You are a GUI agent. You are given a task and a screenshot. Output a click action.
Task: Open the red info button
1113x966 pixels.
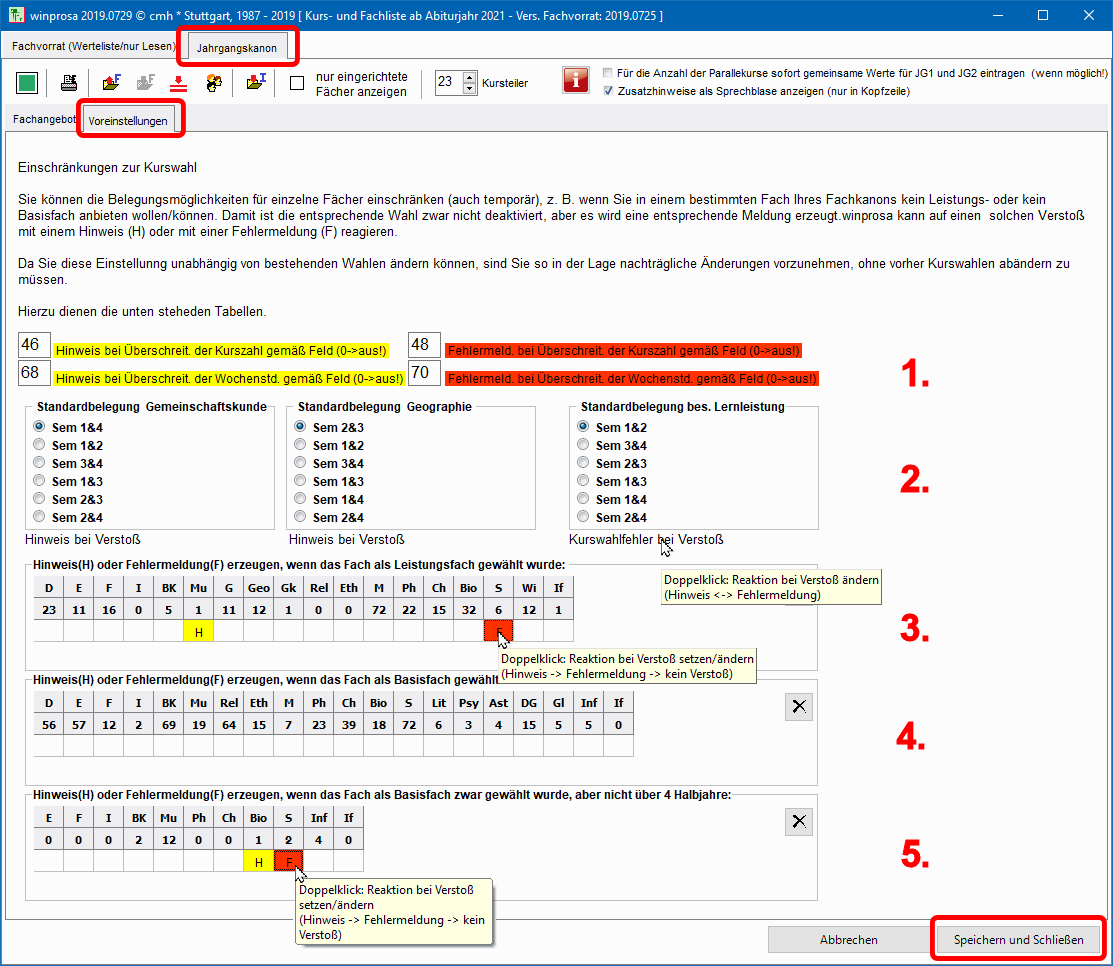pos(575,82)
